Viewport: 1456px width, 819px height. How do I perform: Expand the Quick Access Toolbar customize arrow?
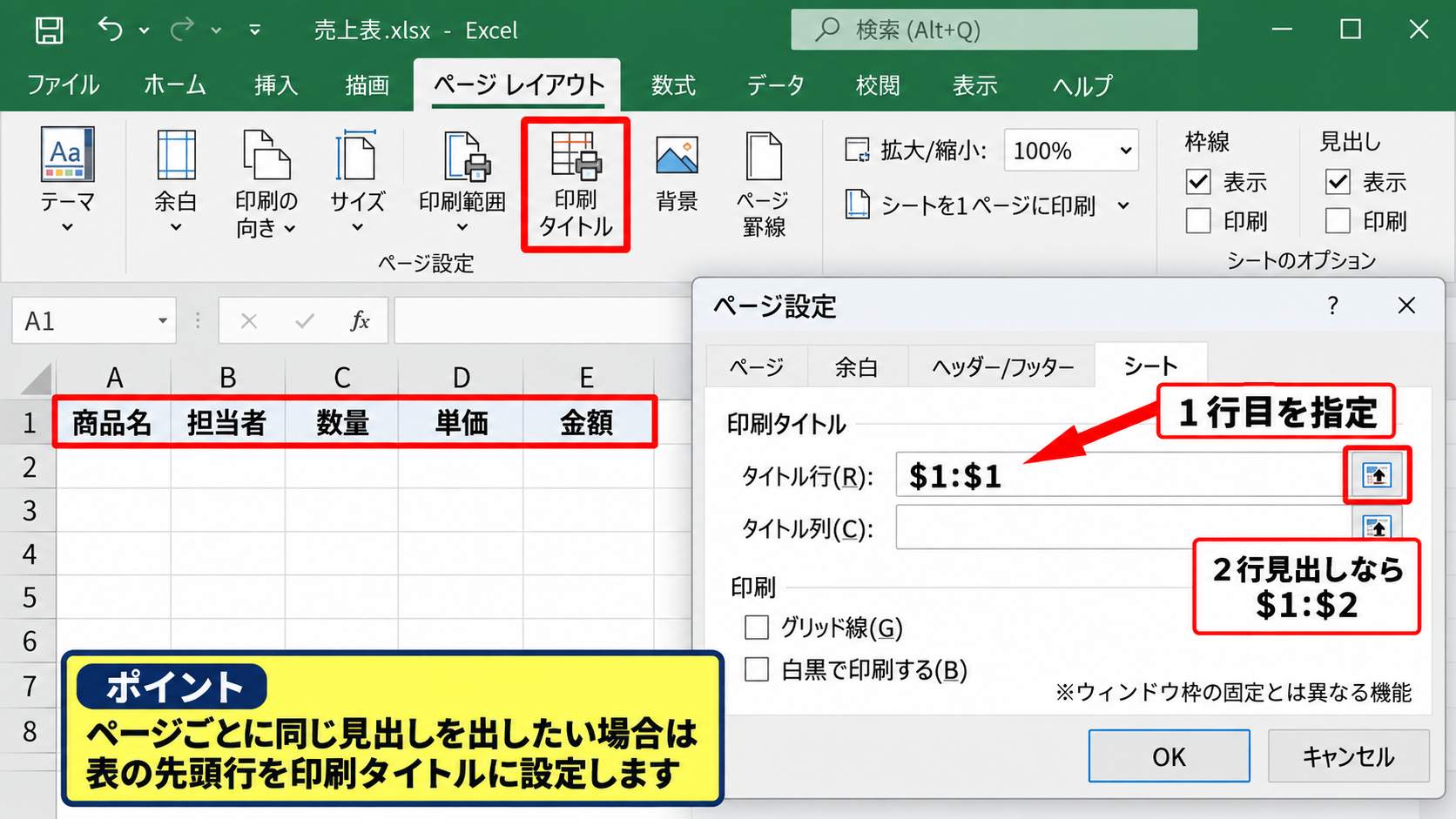(254, 30)
